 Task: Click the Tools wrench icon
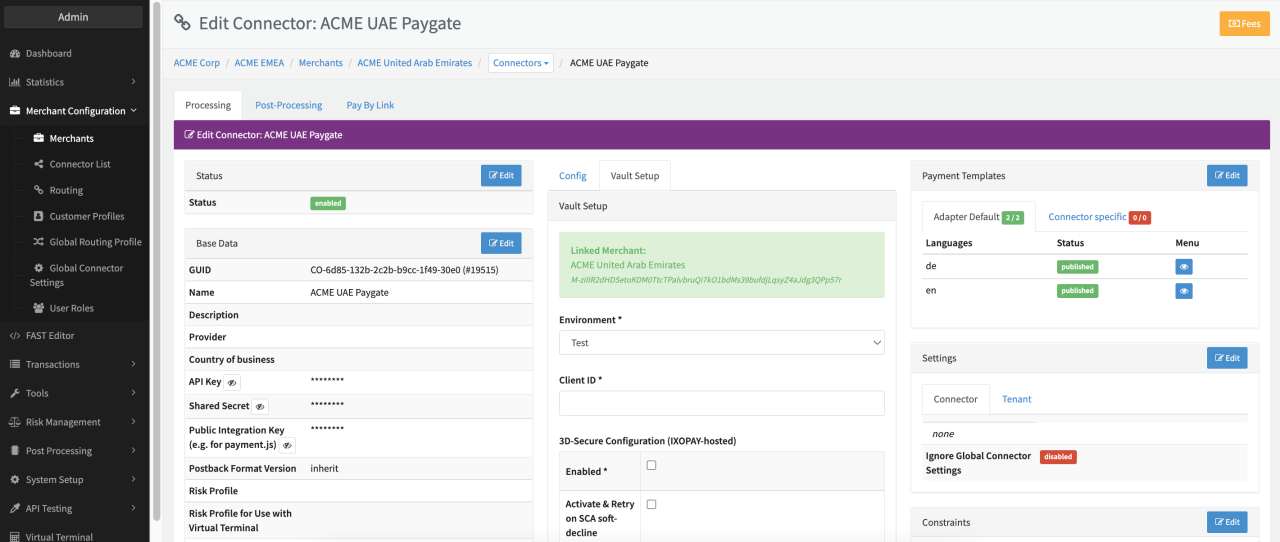coord(15,393)
